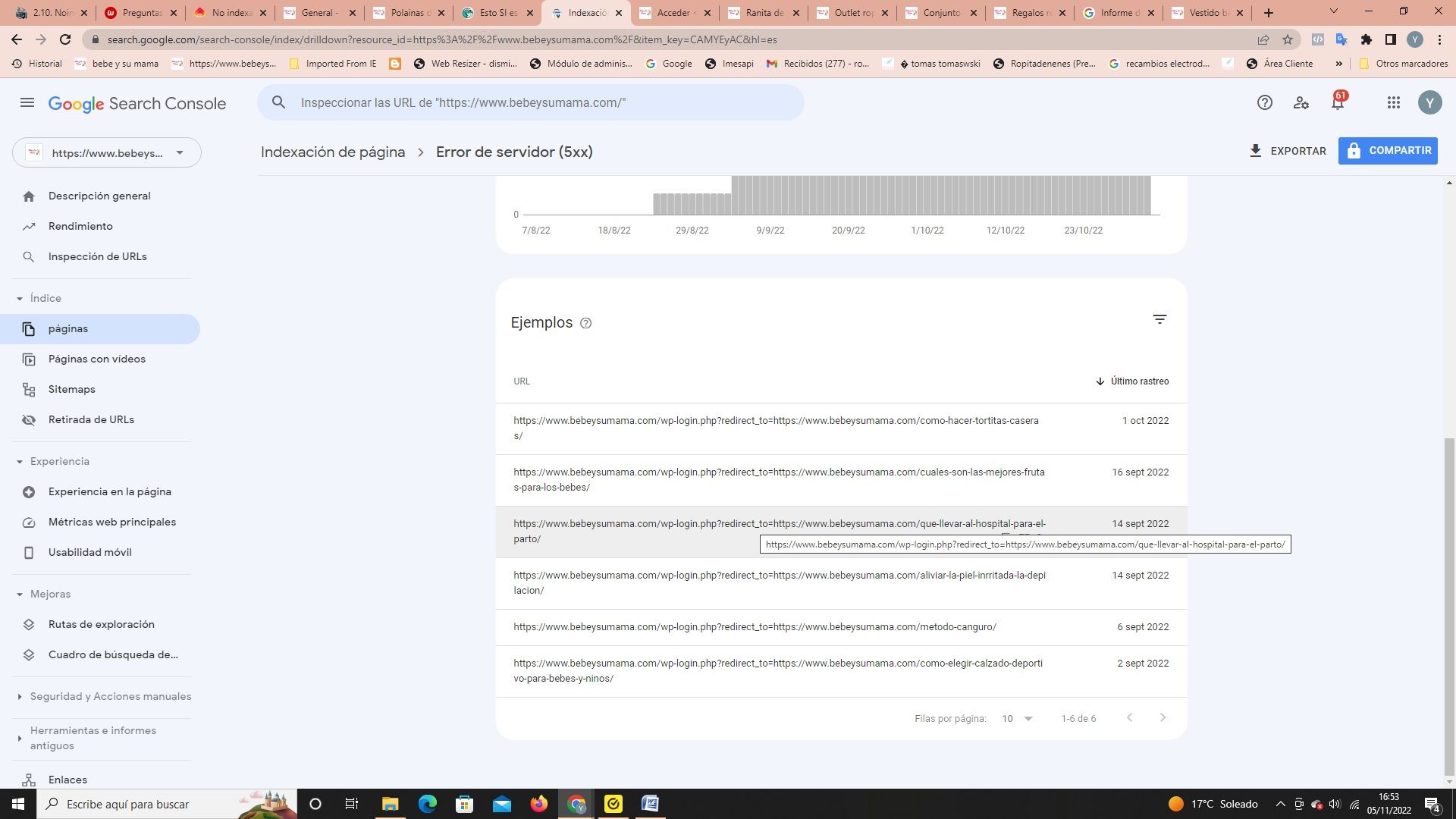Viewport: 1456px width, 819px height.
Task: Open Sitemaps section
Action: [100, 389]
